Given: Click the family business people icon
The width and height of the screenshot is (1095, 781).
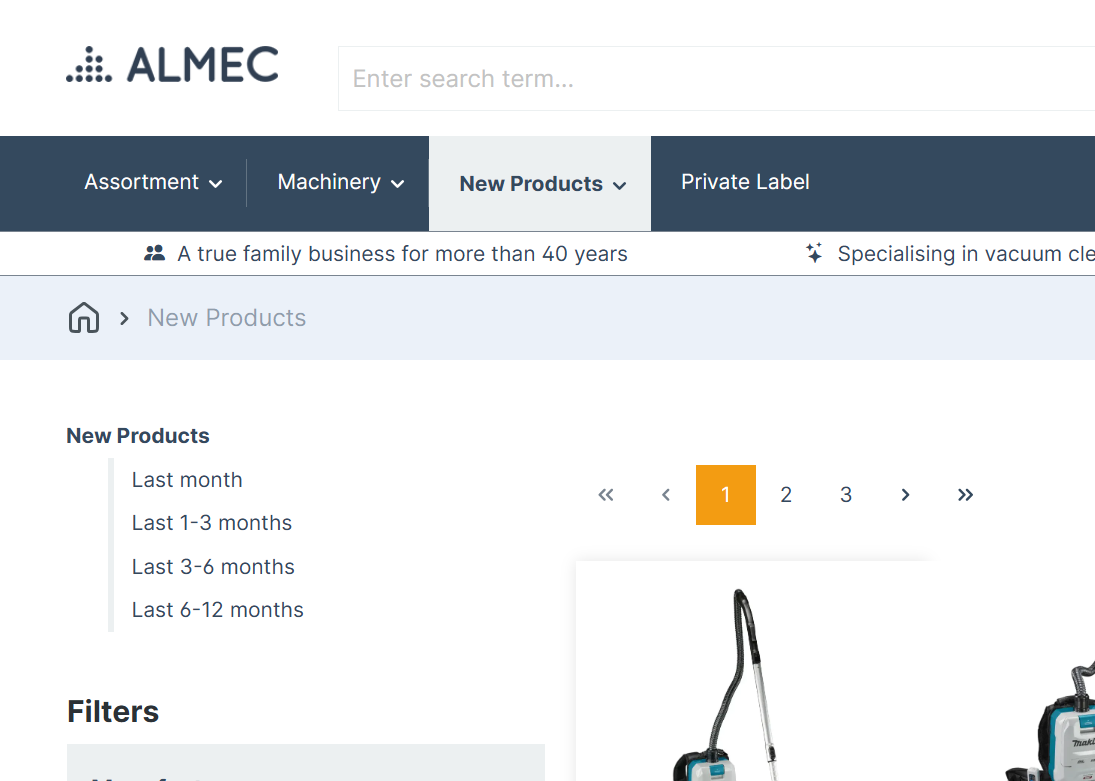Looking at the screenshot, I should (154, 254).
